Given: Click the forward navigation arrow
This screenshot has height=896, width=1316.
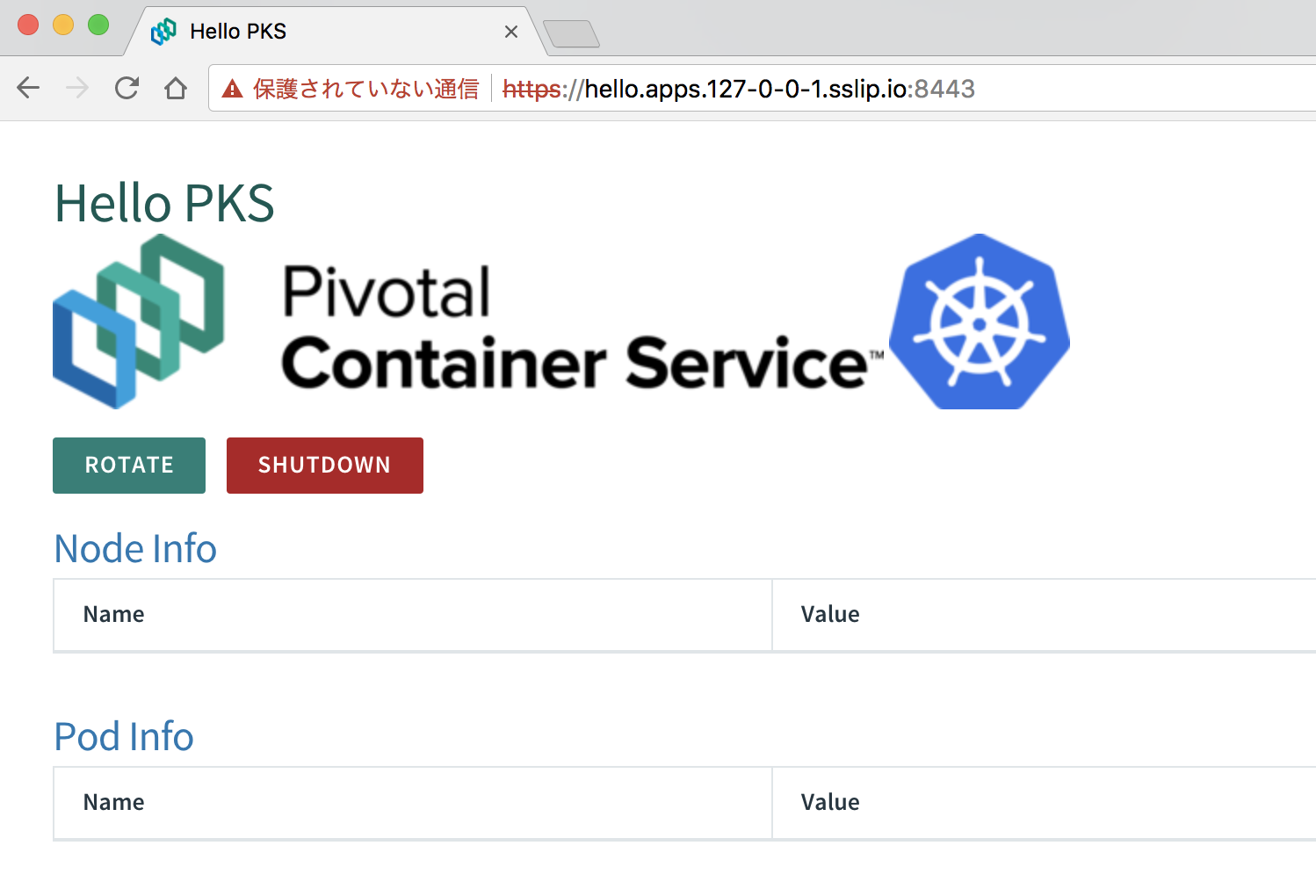Looking at the screenshot, I should coord(76,88).
